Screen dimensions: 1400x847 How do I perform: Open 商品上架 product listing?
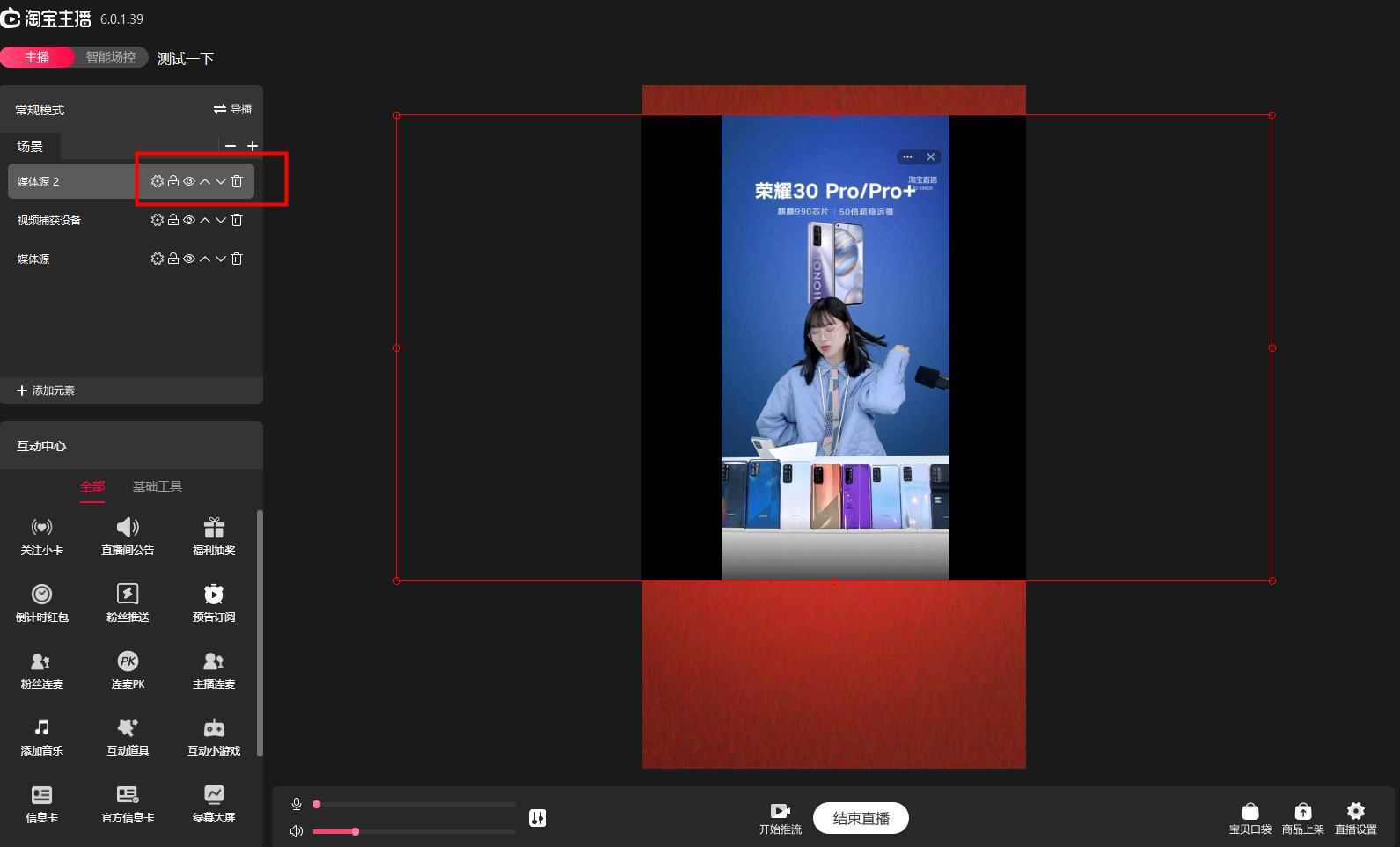(1303, 819)
